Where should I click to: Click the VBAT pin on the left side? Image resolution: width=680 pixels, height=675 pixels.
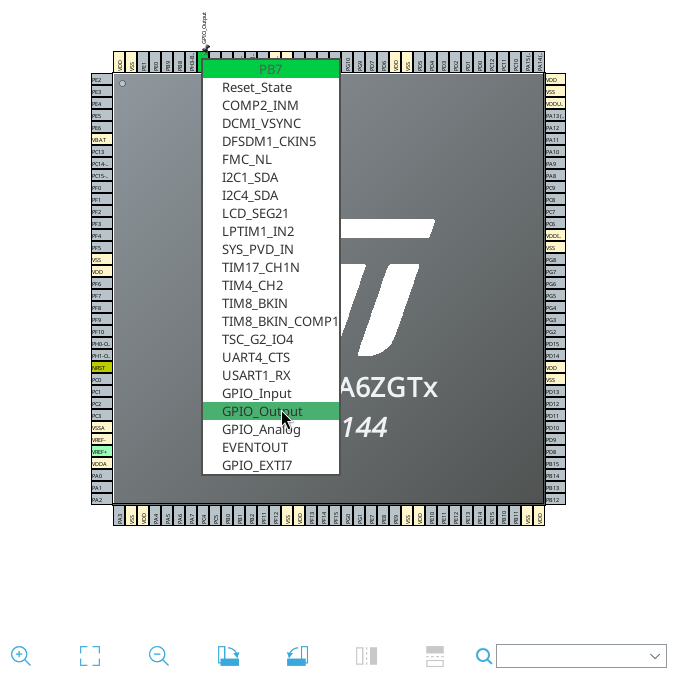tap(101, 140)
